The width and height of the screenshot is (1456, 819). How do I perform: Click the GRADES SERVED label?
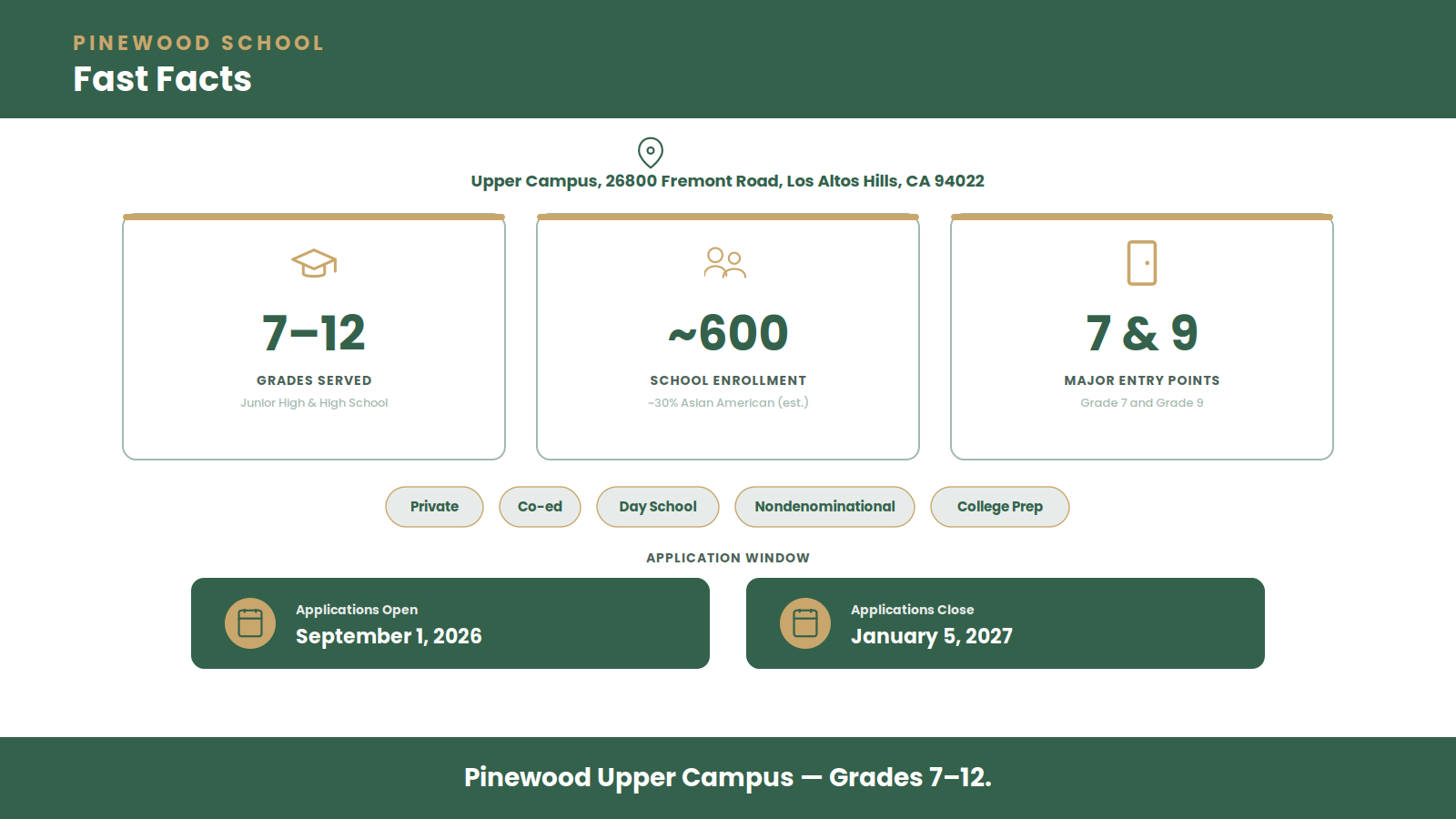(314, 380)
